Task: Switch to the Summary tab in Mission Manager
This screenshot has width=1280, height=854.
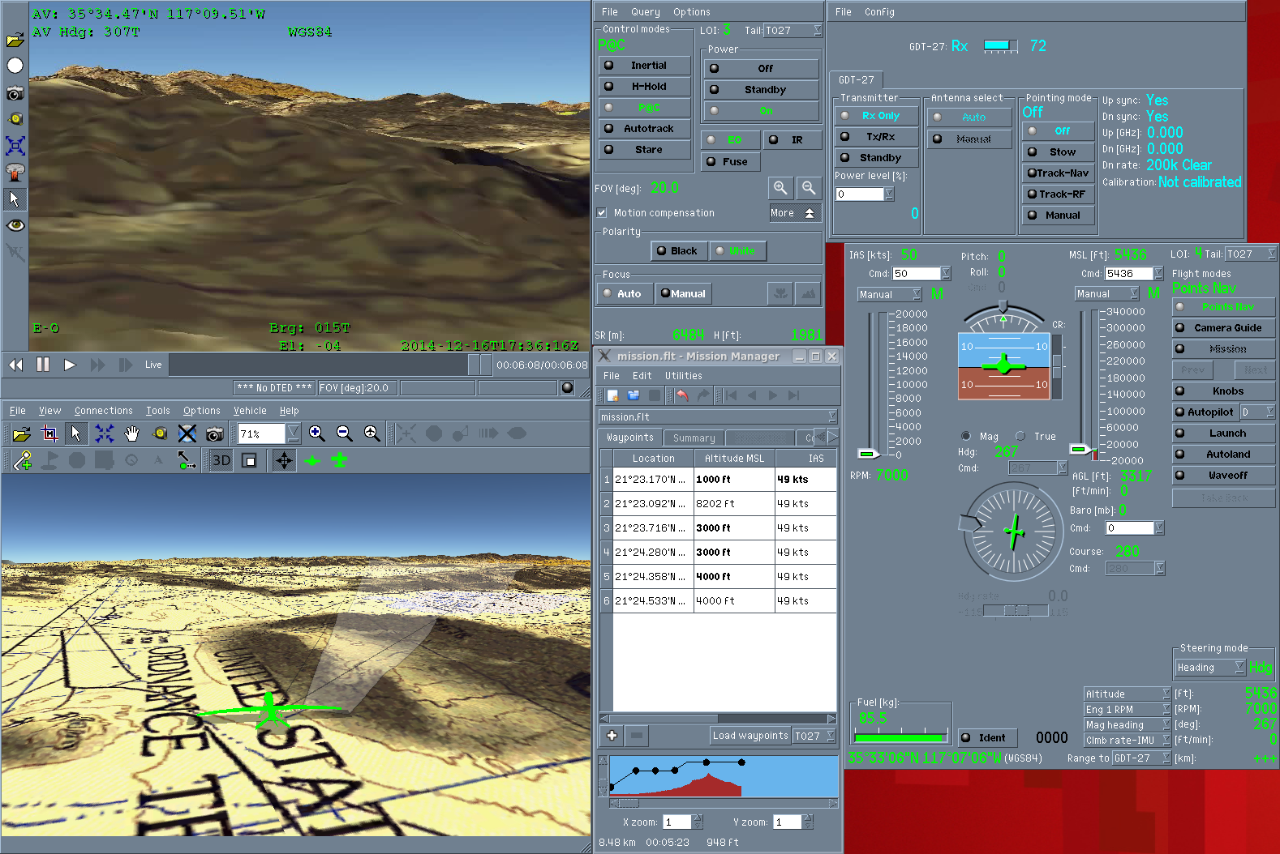Action: tap(693, 438)
